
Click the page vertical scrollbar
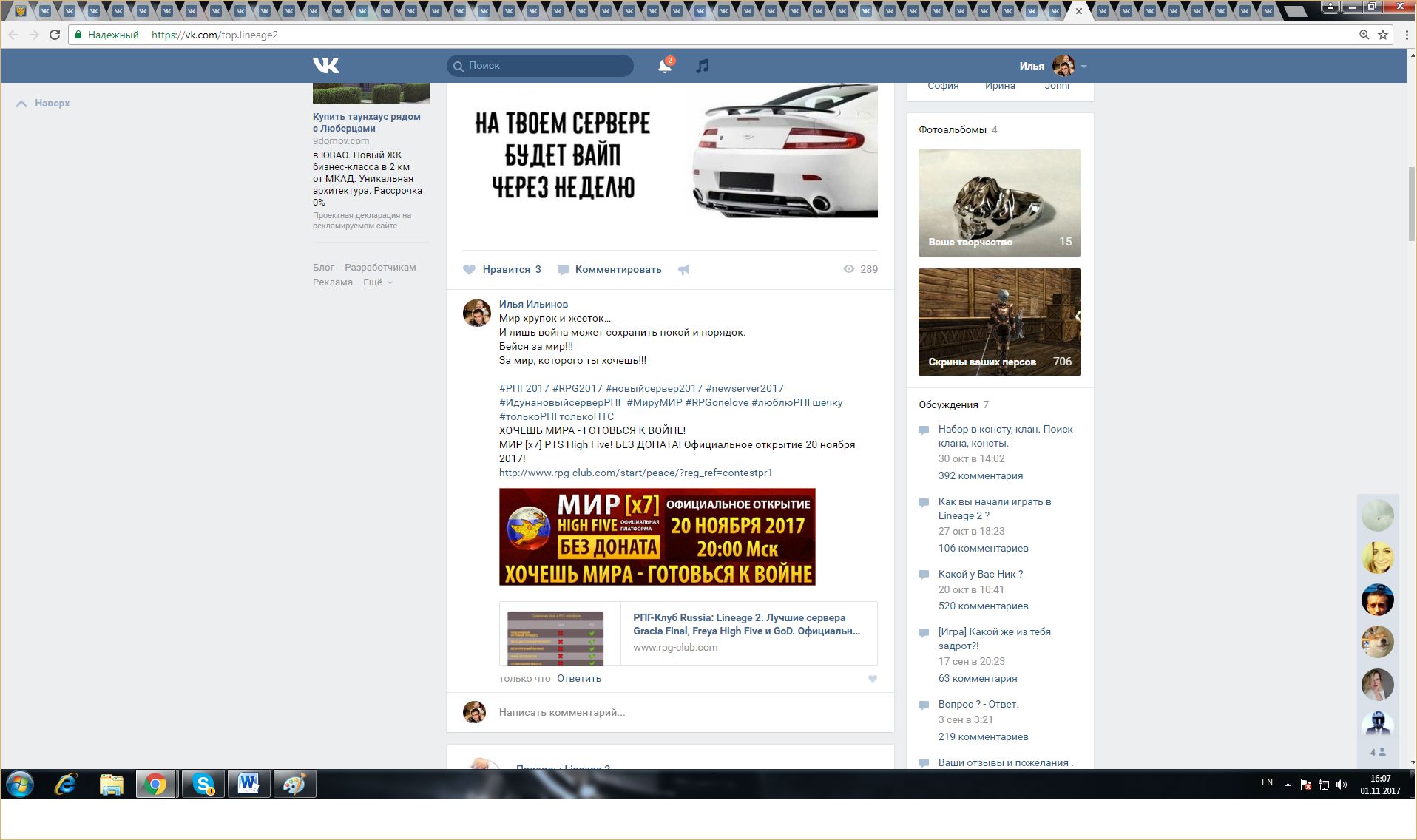(x=1412, y=203)
